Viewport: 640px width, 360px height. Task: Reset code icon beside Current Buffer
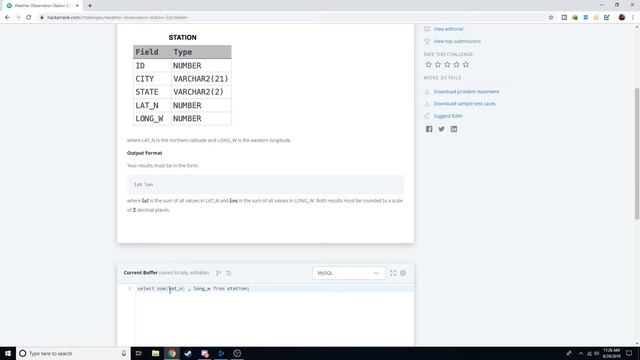coord(229,273)
